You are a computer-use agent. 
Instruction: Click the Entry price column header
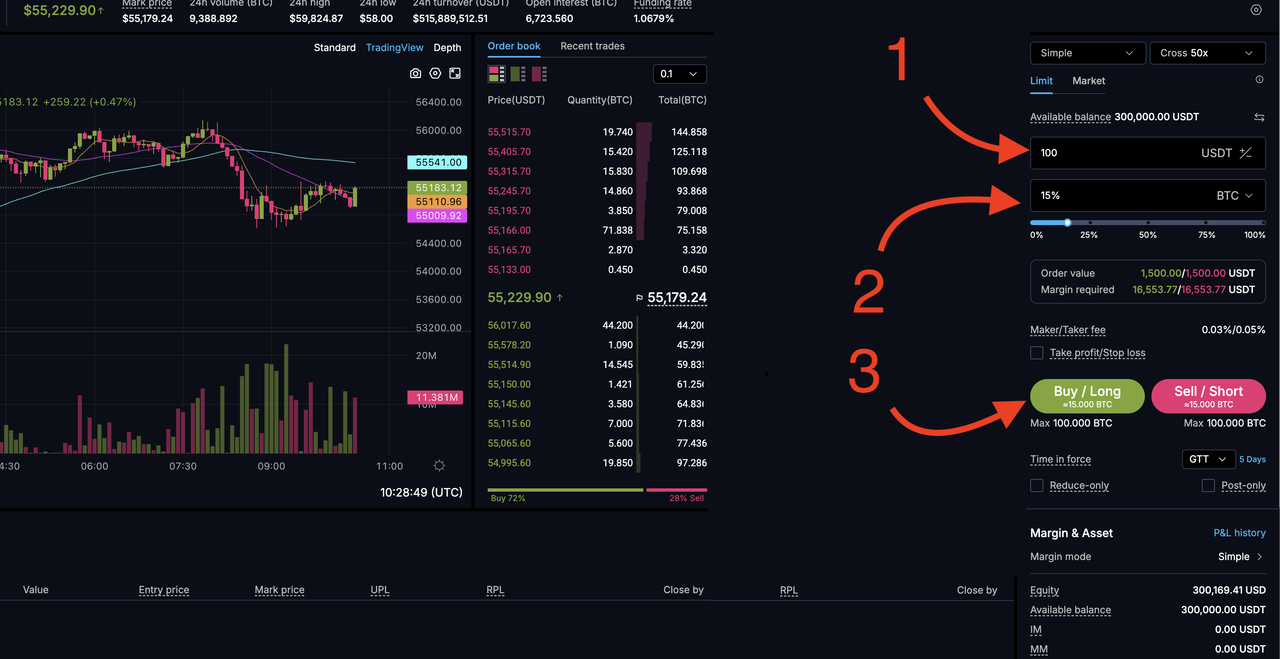pyautogui.click(x=164, y=590)
